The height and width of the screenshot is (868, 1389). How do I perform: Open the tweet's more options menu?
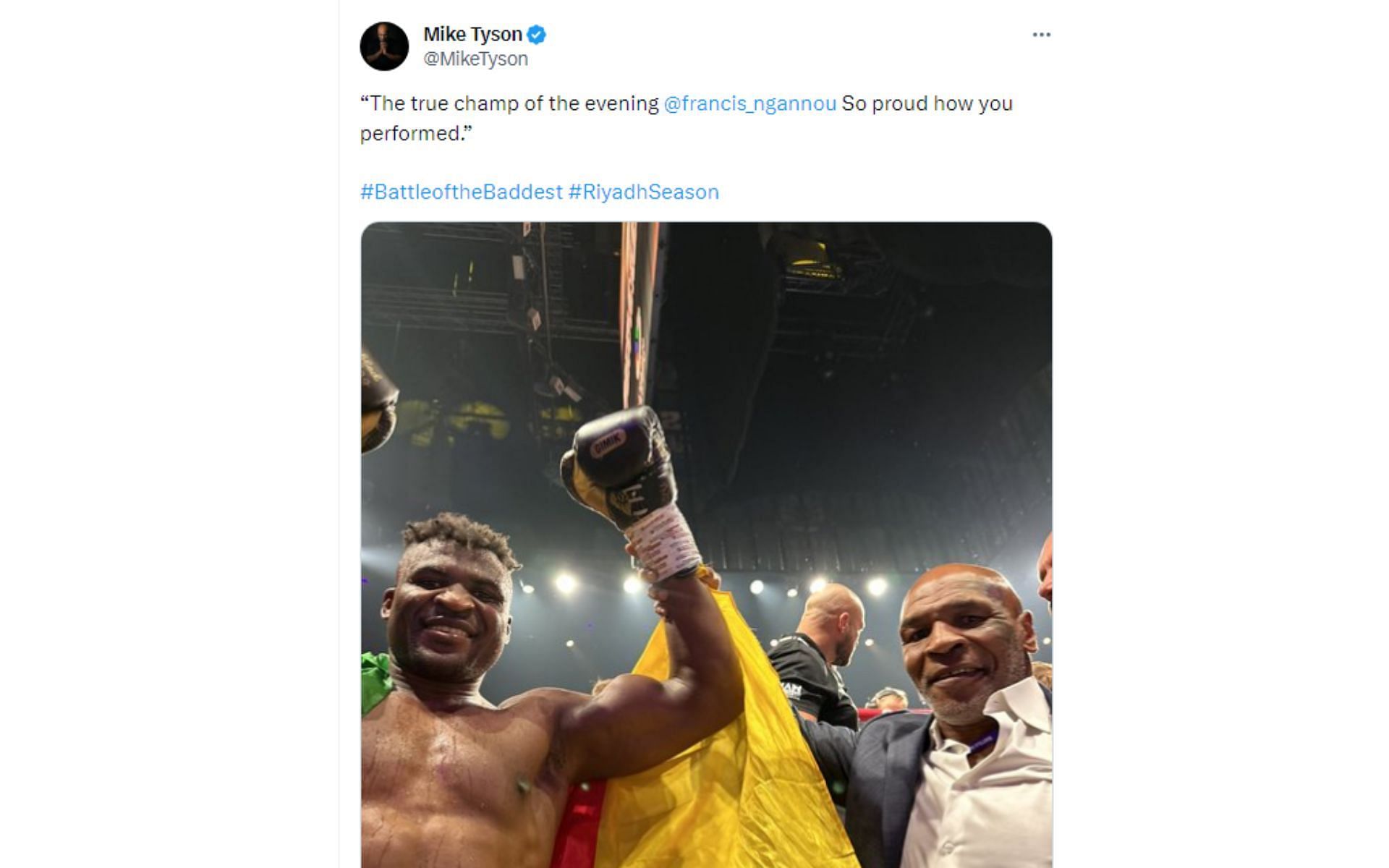[1041, 35]
